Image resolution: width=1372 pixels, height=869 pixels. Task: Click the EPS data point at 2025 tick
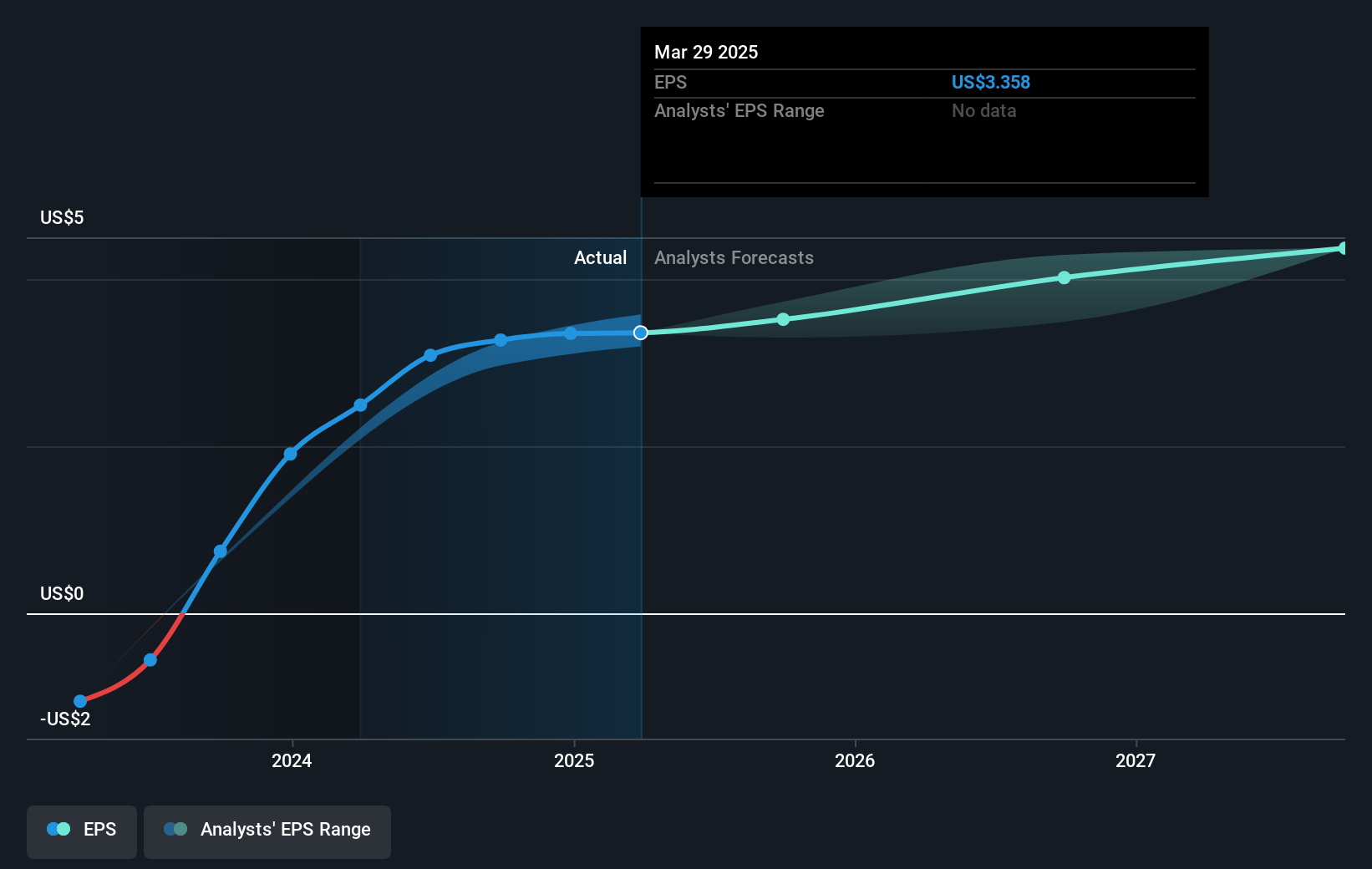click(571, 333)
